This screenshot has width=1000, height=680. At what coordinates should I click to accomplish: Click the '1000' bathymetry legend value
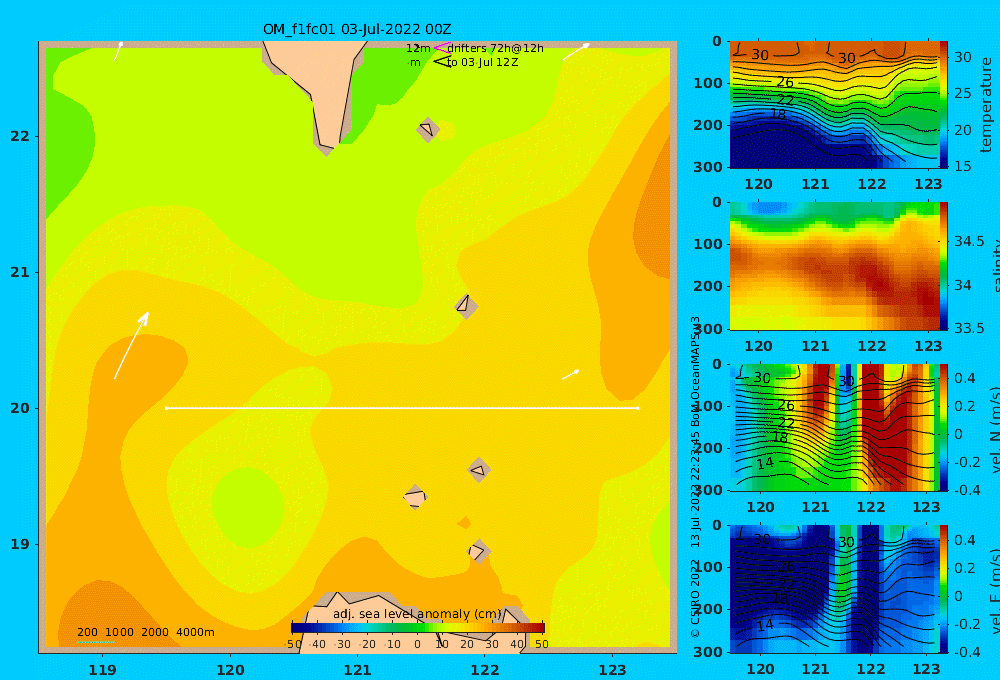[x=119, y=632]
